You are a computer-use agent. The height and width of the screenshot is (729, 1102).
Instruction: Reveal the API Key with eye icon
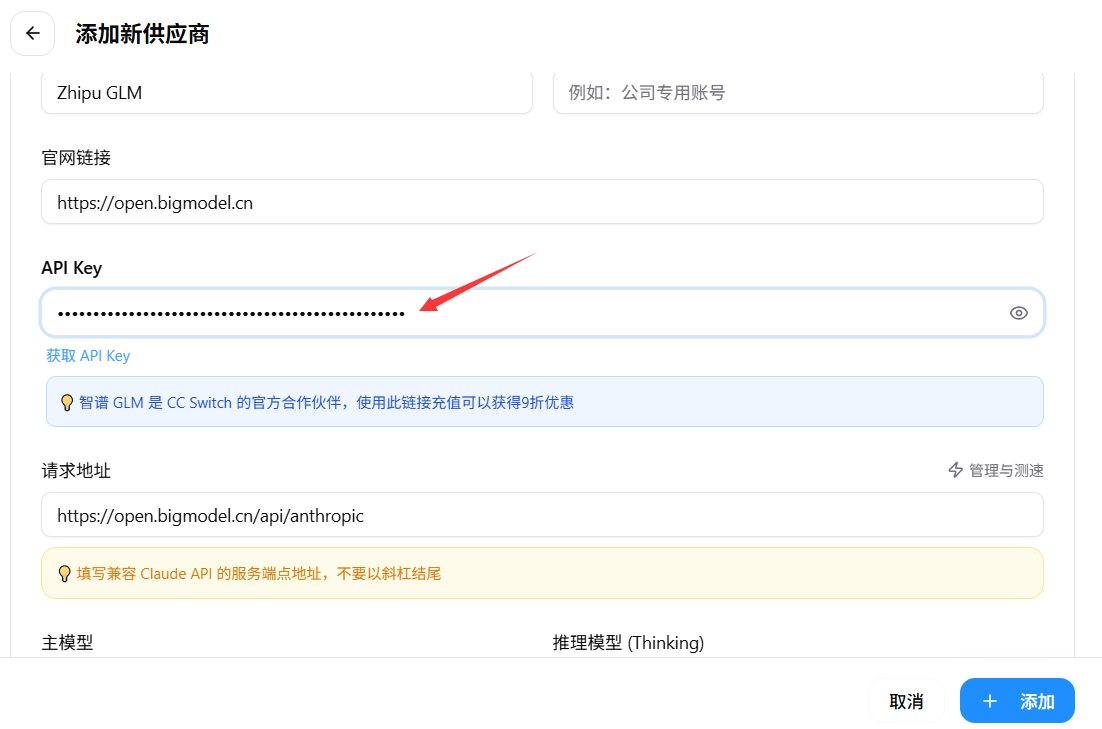(1018, 313)
